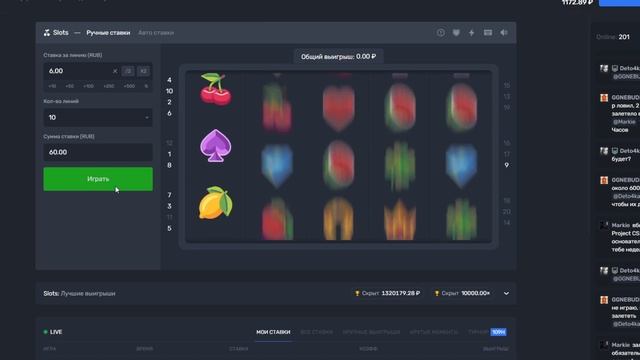Select payline number 1 on the left
This screenshot has height=360, width=640.
[169, 154]
